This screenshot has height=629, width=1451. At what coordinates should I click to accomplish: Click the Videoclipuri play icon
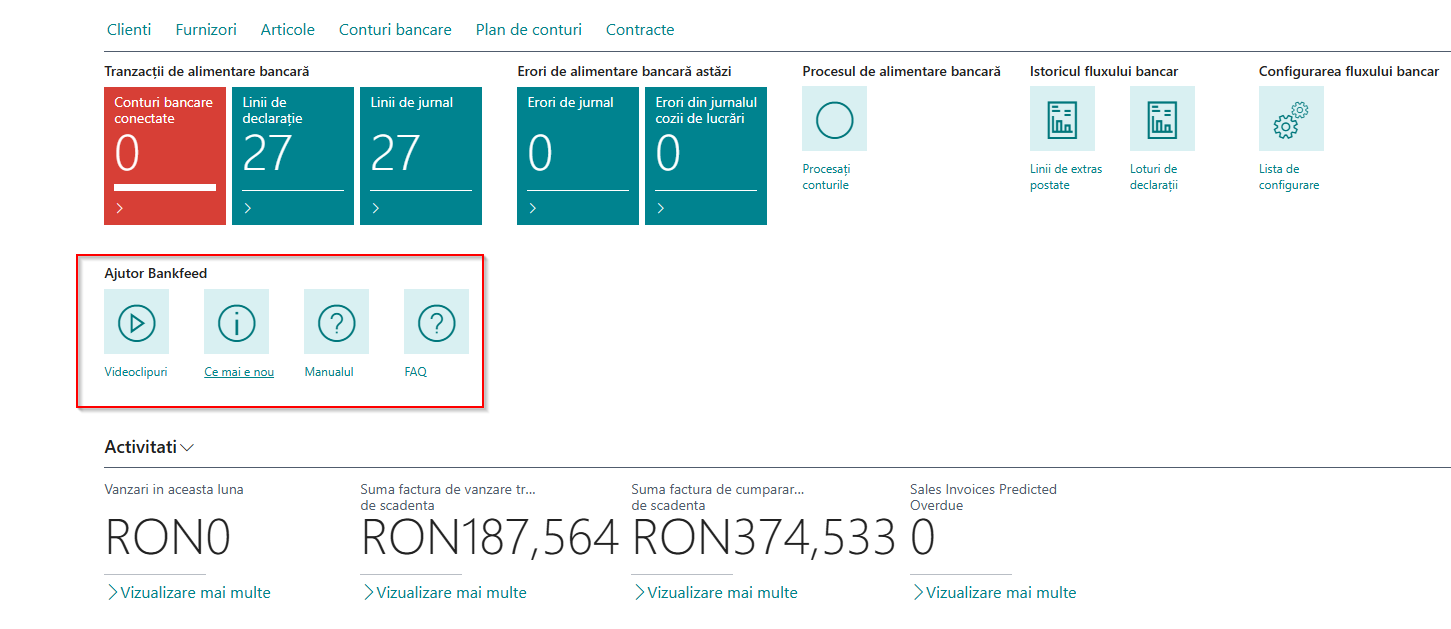[136, 322]
